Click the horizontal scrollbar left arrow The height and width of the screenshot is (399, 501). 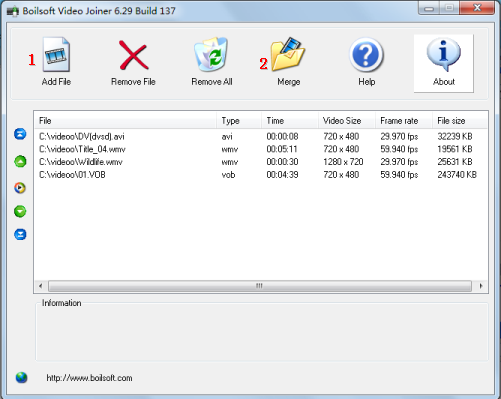pyautogui.click(x=41, y=286)
